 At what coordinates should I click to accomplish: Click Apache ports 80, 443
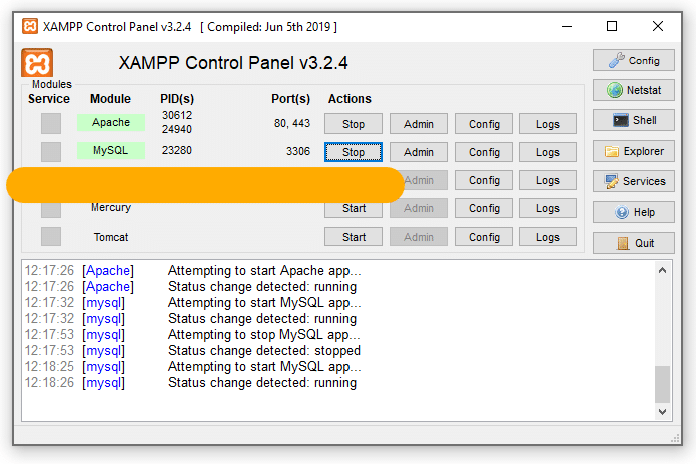[x=292, y=123]
